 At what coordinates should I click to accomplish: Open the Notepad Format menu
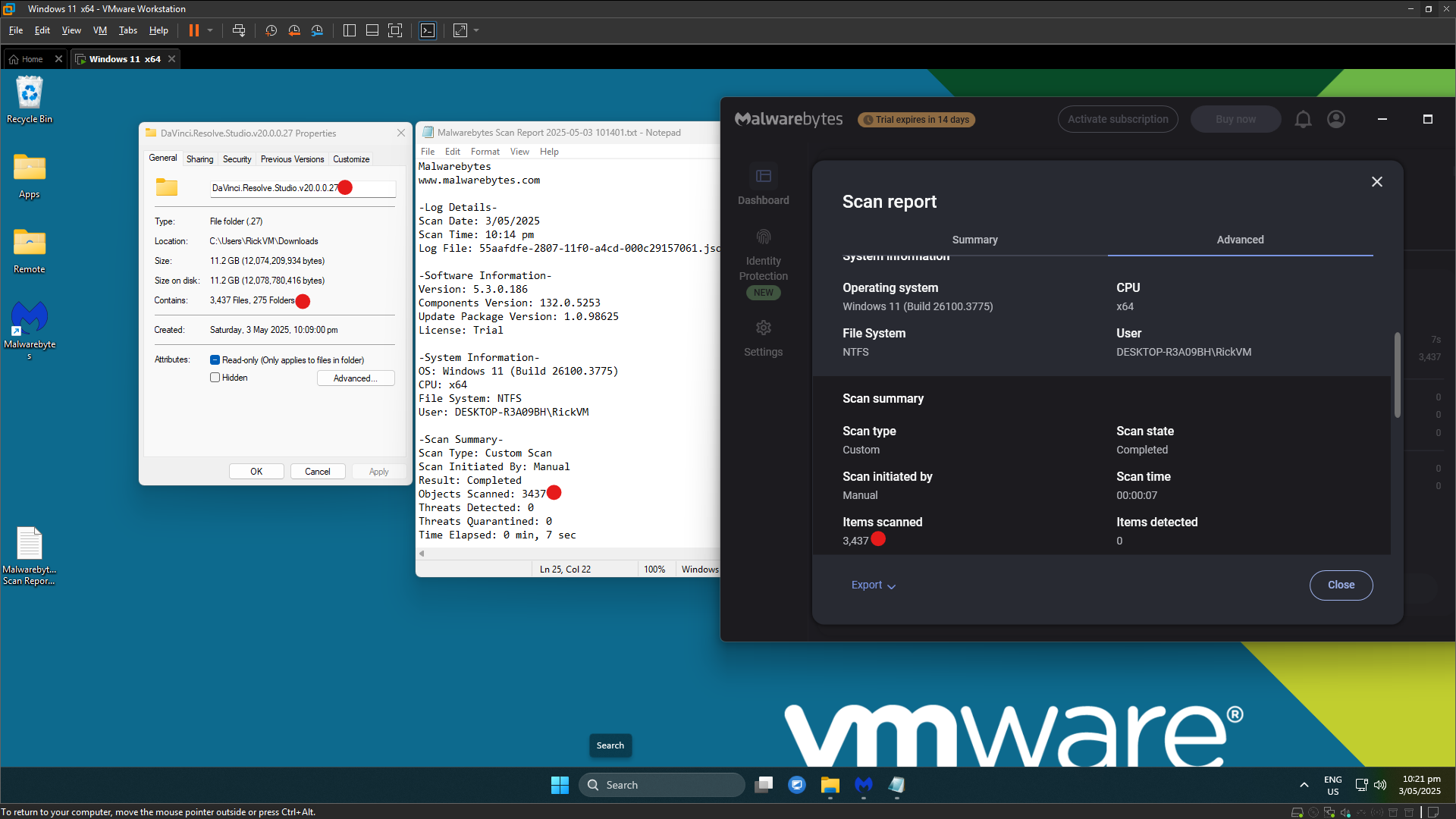[485, 152]
